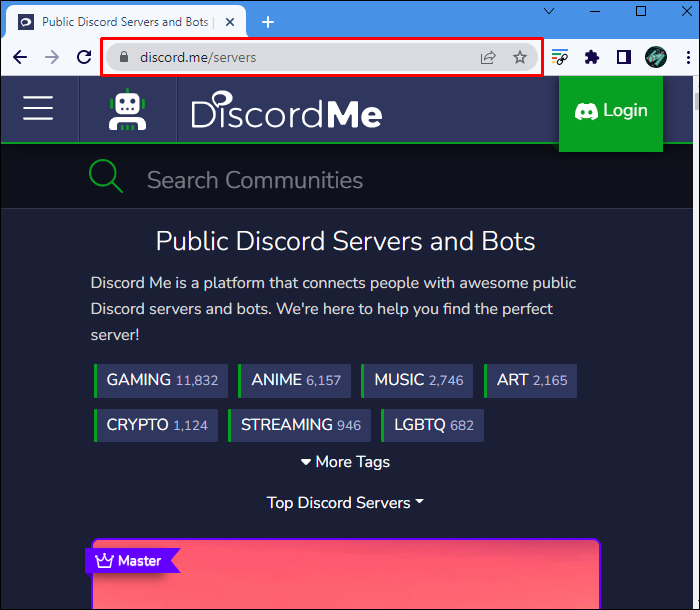The width and height of the screenshot is (700, 610).
Task: Click the browser forward arrow
Action: pyautogui.click(x=52, y=57)
